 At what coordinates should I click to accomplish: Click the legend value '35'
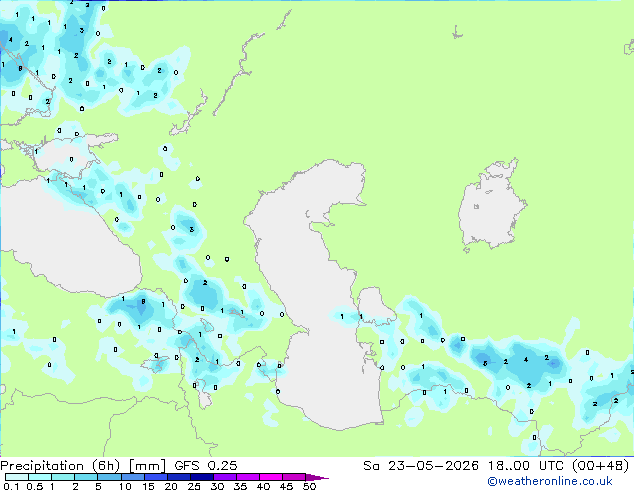click(240, 486)
